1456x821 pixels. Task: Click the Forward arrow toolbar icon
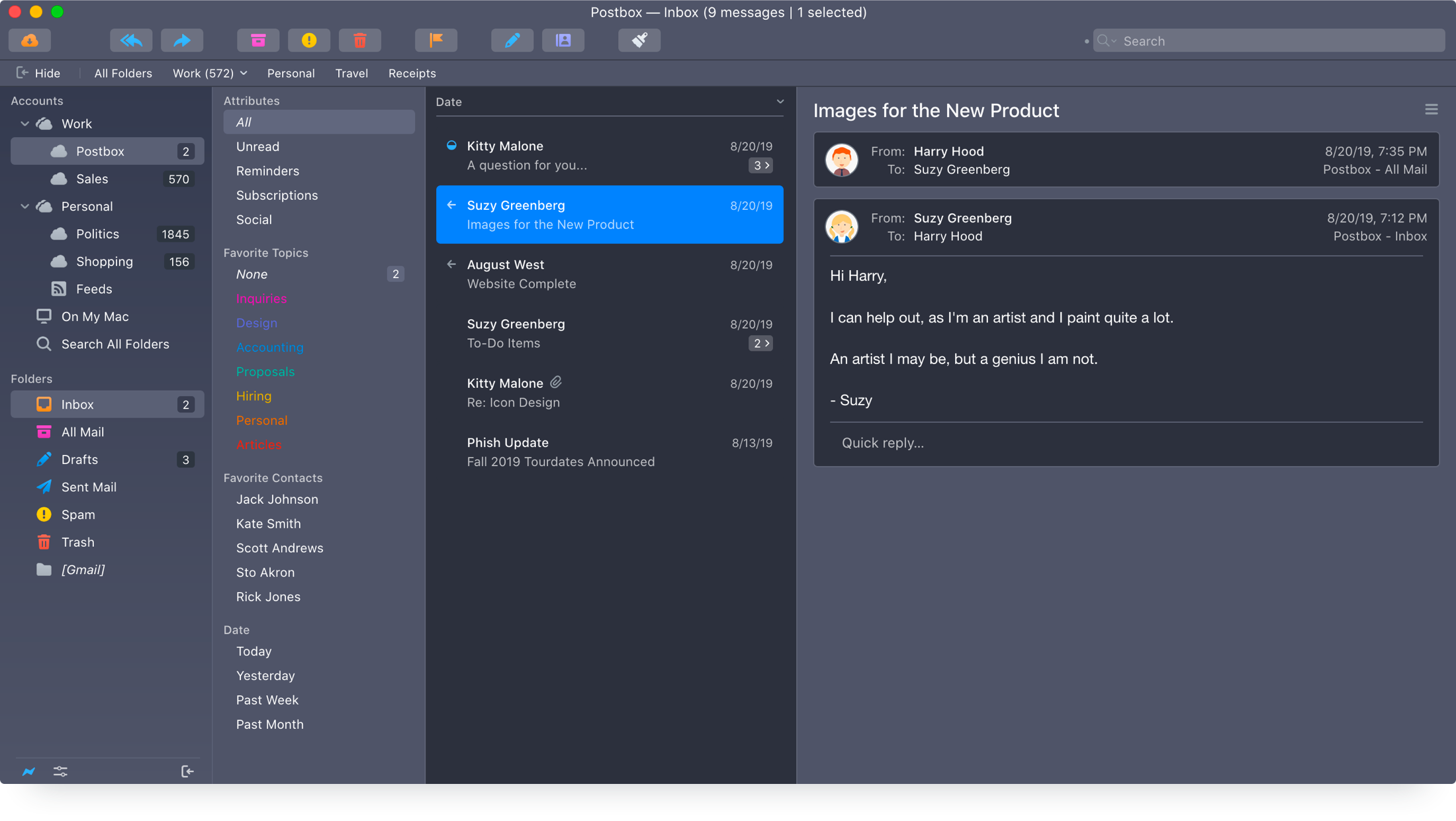[x=182, y=40]
